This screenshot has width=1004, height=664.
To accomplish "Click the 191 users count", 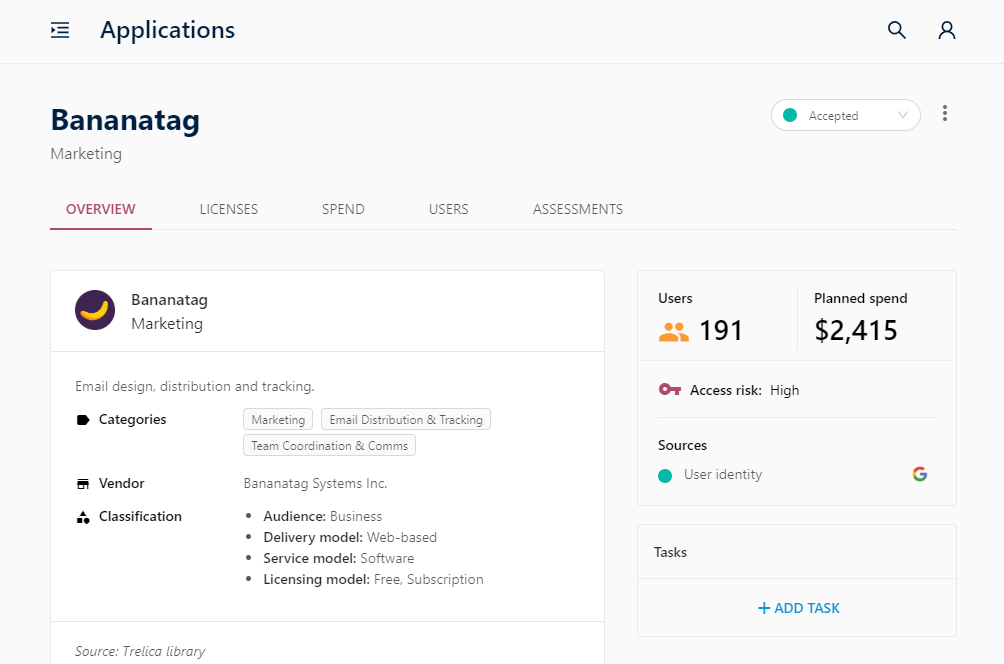I will pos(720,331).
